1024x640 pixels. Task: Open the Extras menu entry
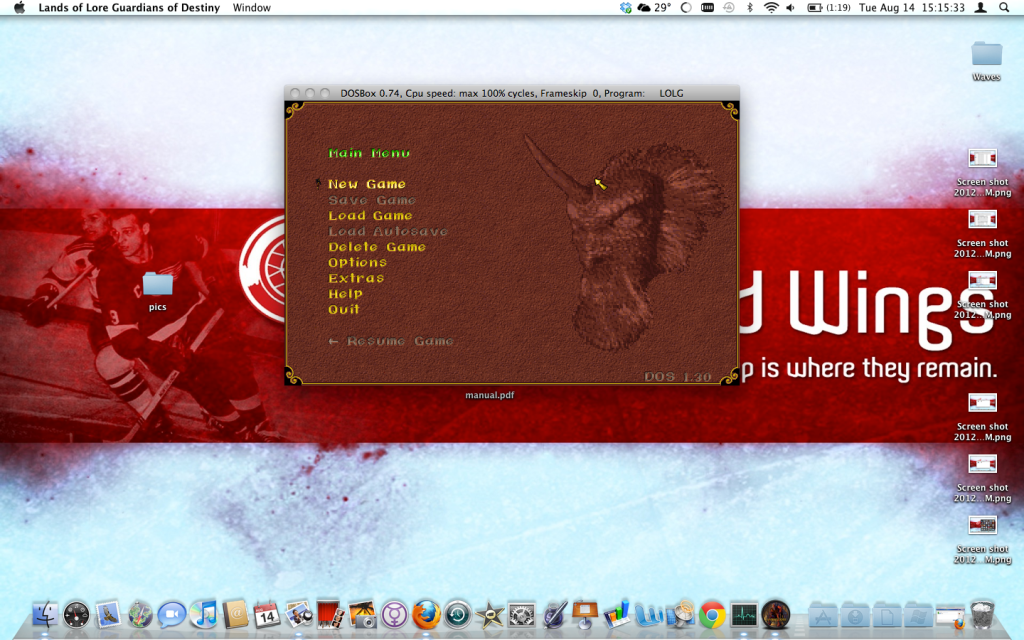point(356,278)
